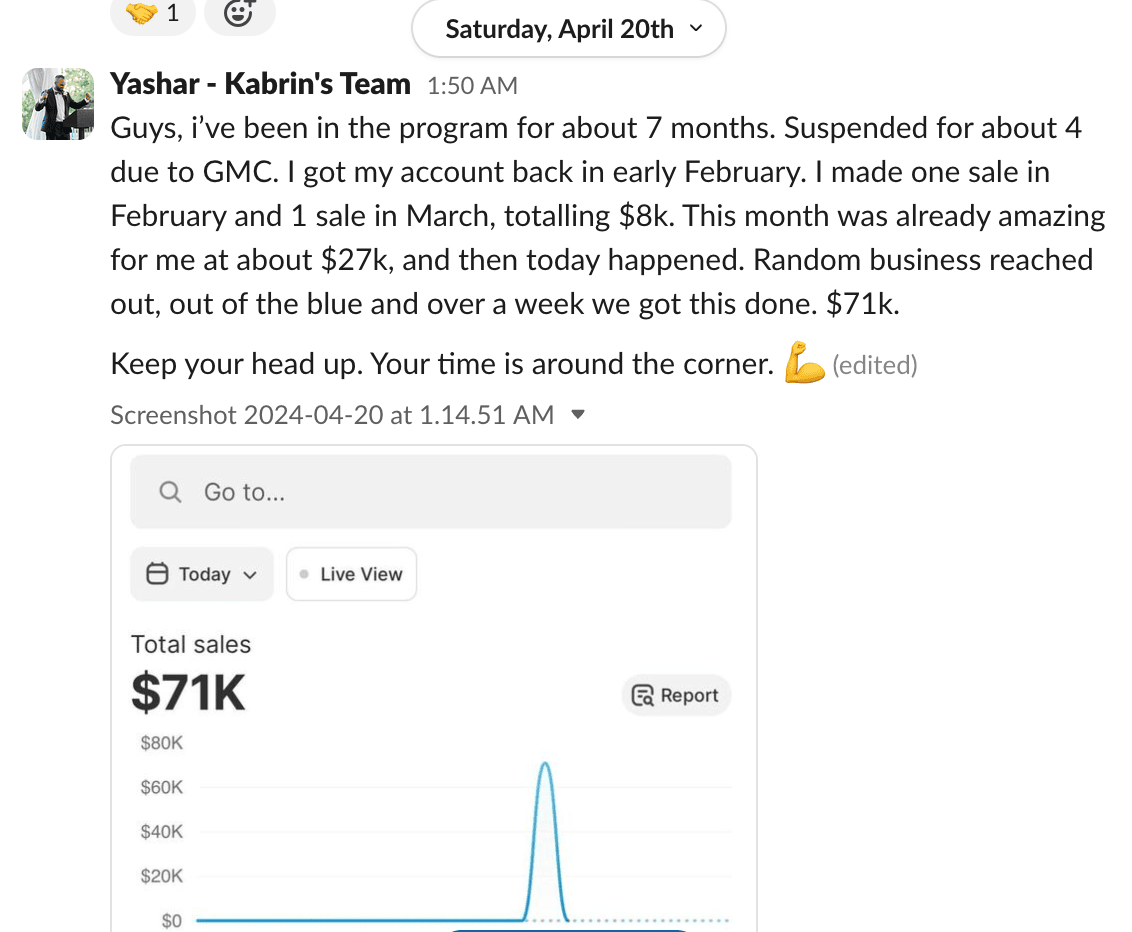1132x932 pixels.
Task: Open the add reaction emoji picker
Action: 238,14
